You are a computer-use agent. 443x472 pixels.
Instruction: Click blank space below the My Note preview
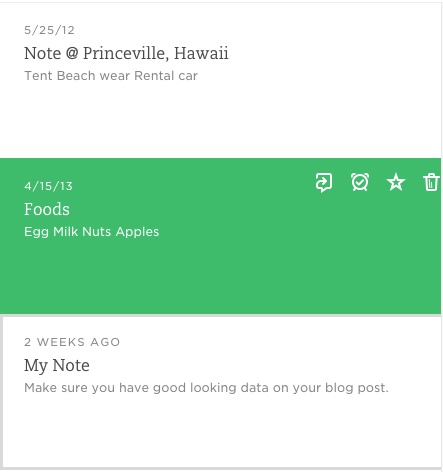pos(220,432)
